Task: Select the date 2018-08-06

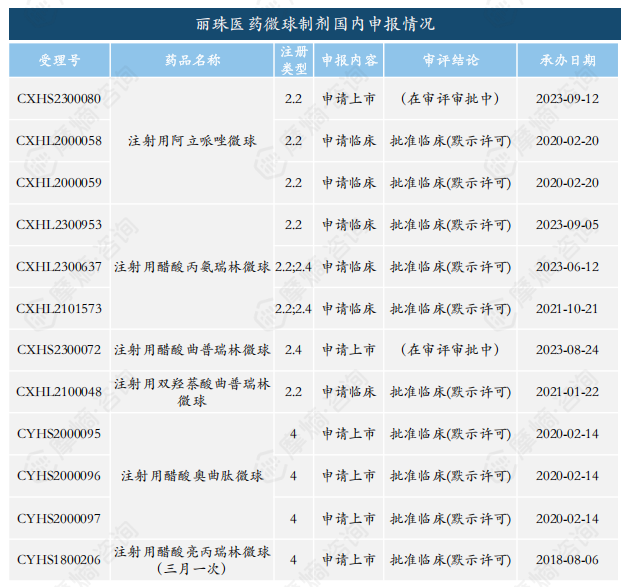Action: pyautogui.click(x=567, y=560)
